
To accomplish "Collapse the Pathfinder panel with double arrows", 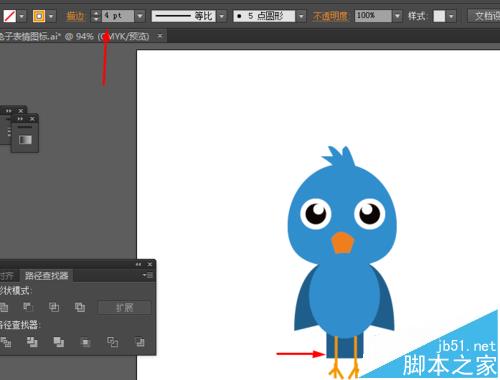I will (x=138, y=264).
